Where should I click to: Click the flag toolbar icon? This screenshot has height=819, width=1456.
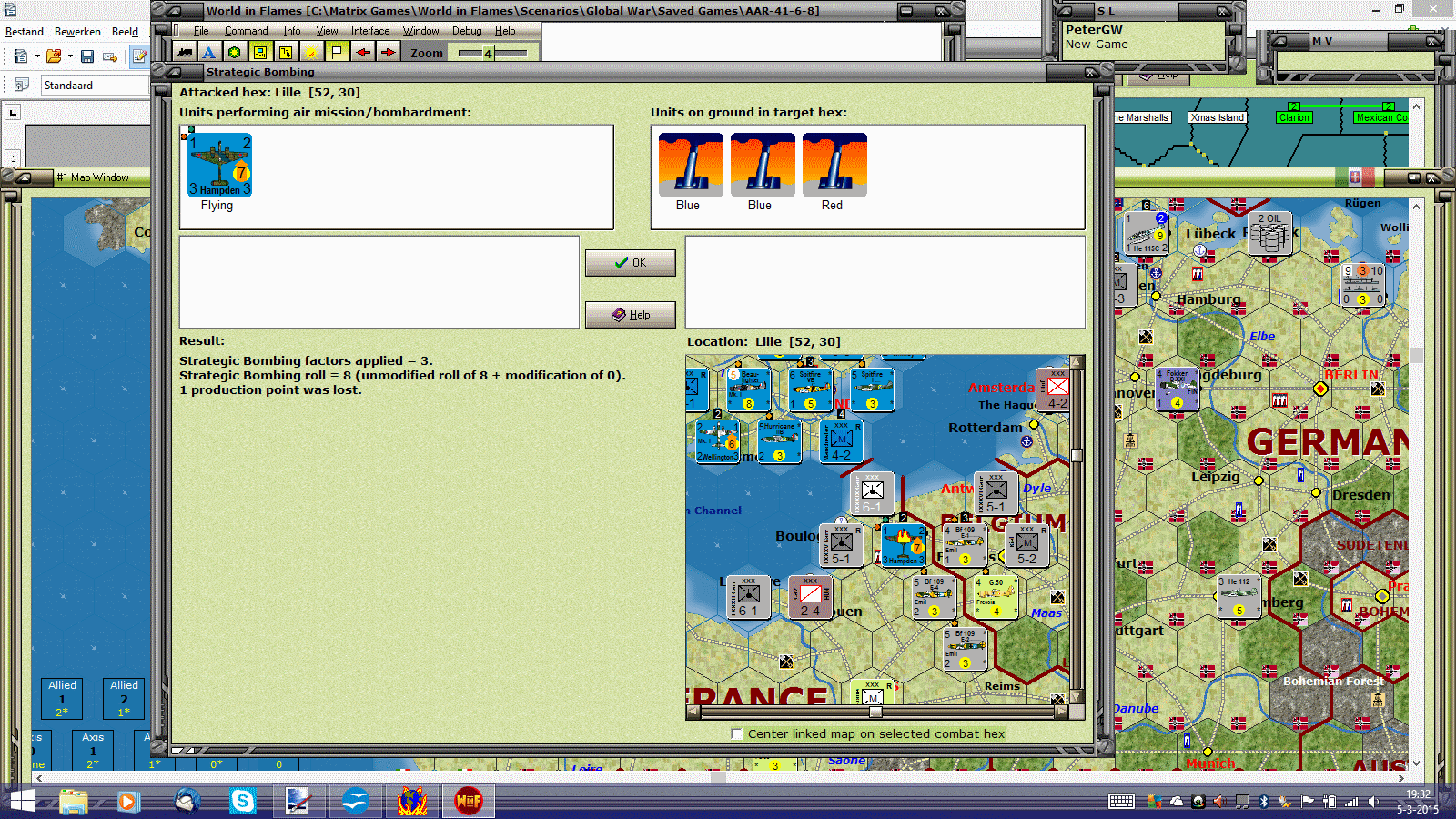[x=337, y=53]
